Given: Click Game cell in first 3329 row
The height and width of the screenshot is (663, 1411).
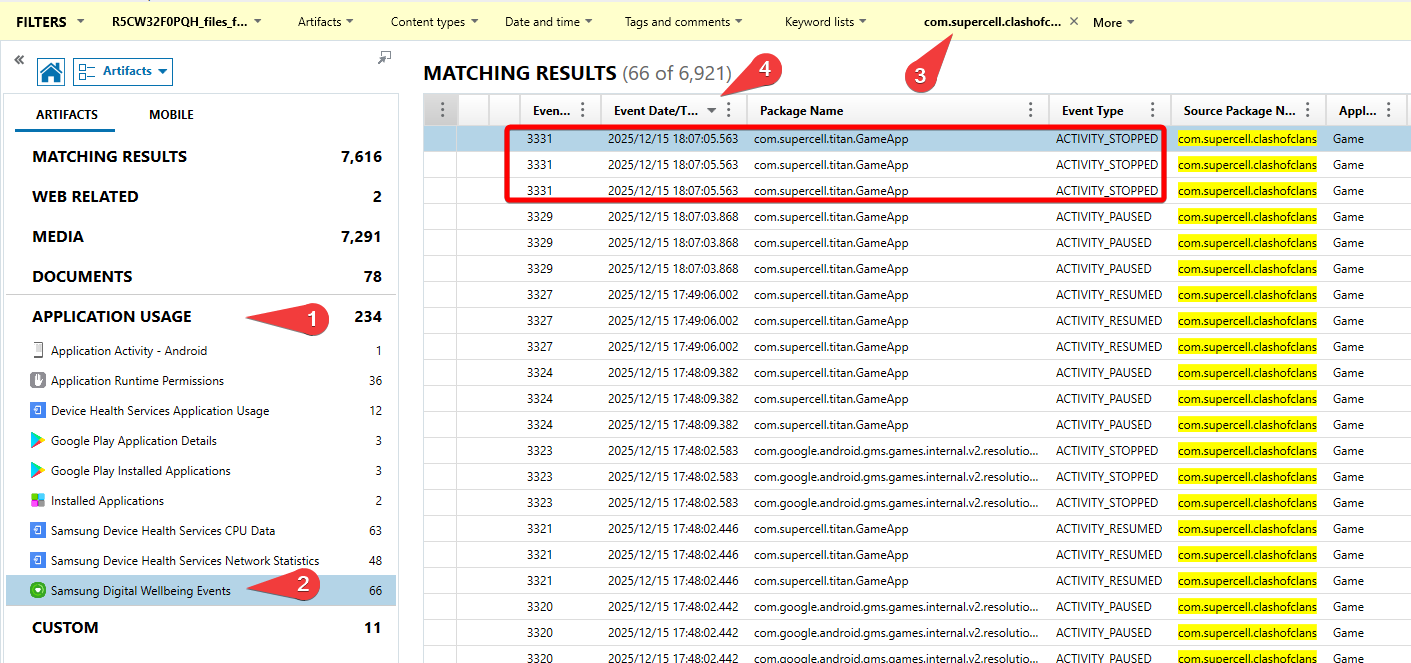Looking at the screenshot, I should click(1348, 216).
